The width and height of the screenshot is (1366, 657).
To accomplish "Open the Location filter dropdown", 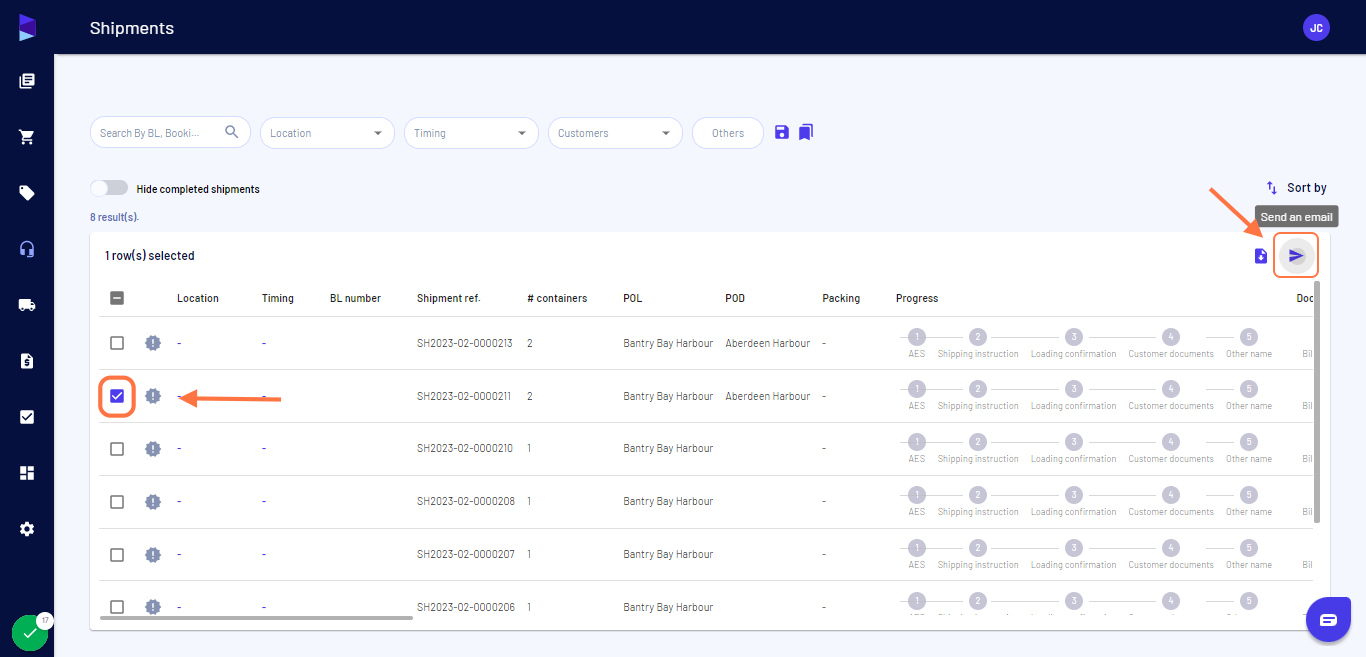I will (327, 133).
